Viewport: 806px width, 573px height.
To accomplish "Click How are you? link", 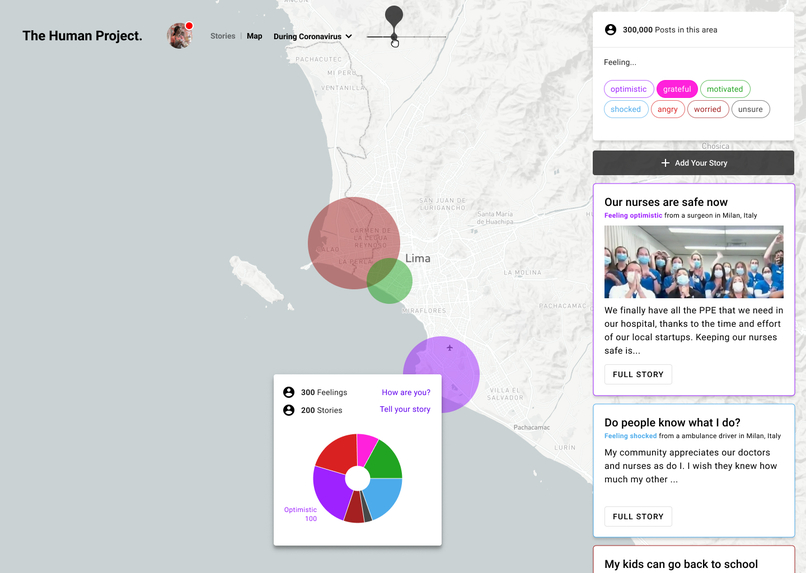I will (x=406, y=392).
